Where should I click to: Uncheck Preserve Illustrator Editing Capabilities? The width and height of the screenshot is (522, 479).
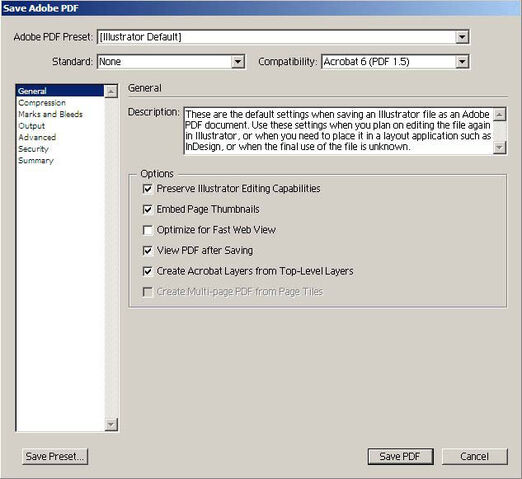tap(147, 189)
